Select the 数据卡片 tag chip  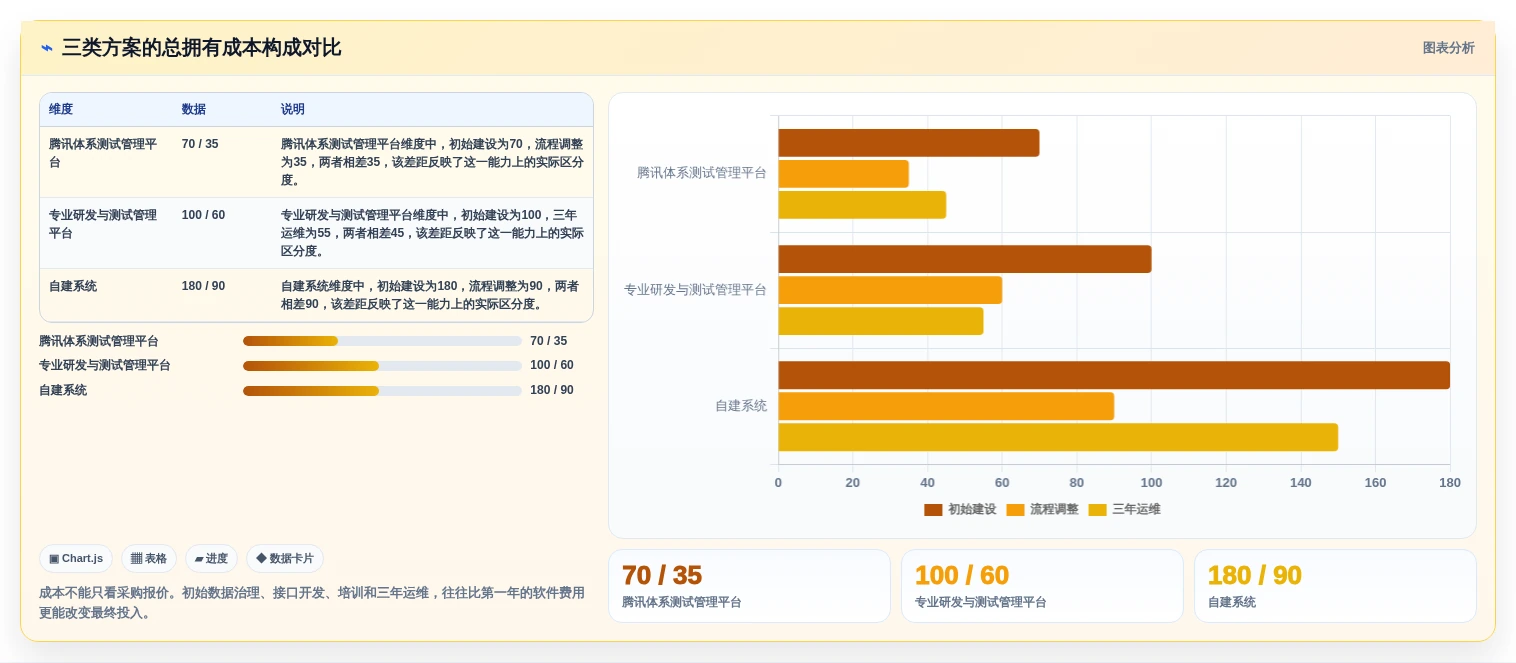[x=285, y=559]
